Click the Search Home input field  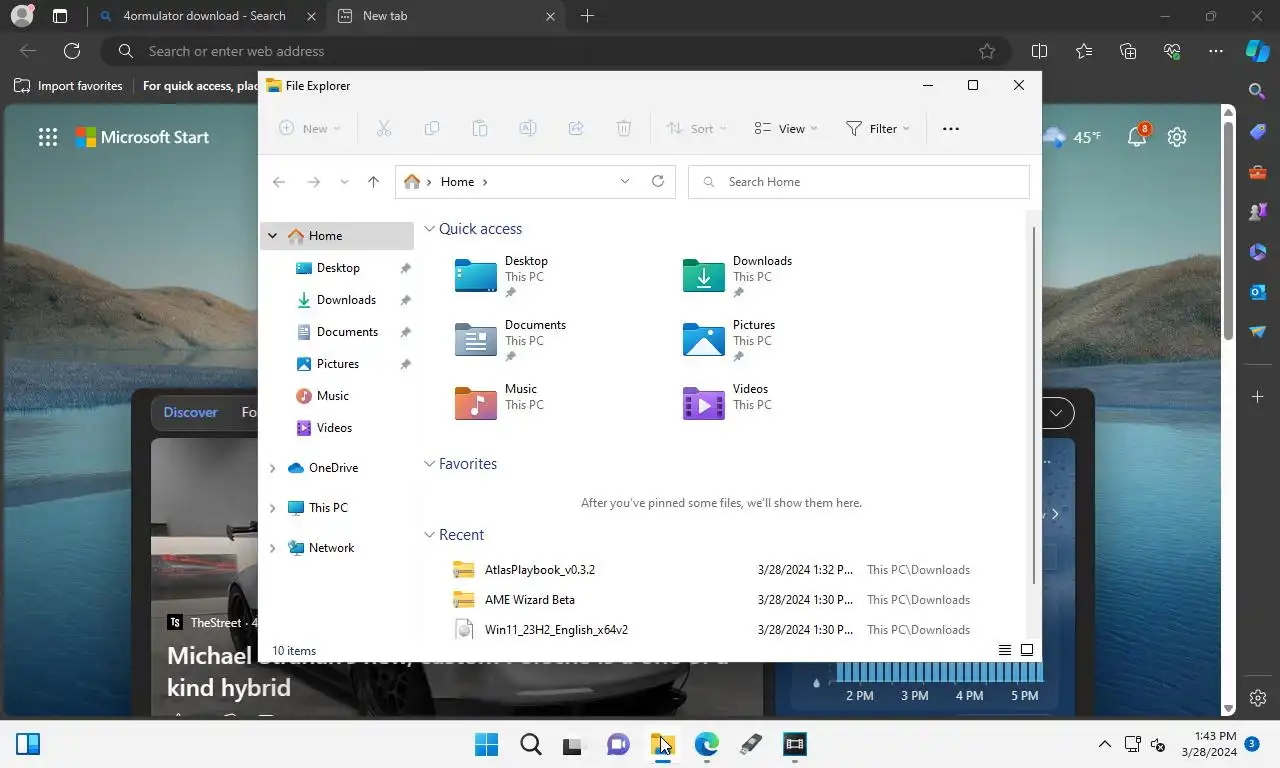(859, 182)
